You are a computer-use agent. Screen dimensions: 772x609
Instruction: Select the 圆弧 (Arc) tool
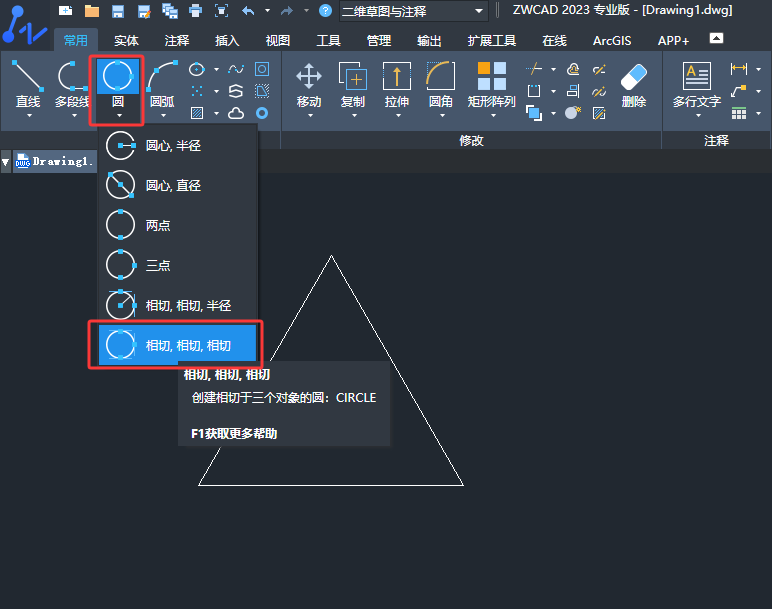[162, 84]
